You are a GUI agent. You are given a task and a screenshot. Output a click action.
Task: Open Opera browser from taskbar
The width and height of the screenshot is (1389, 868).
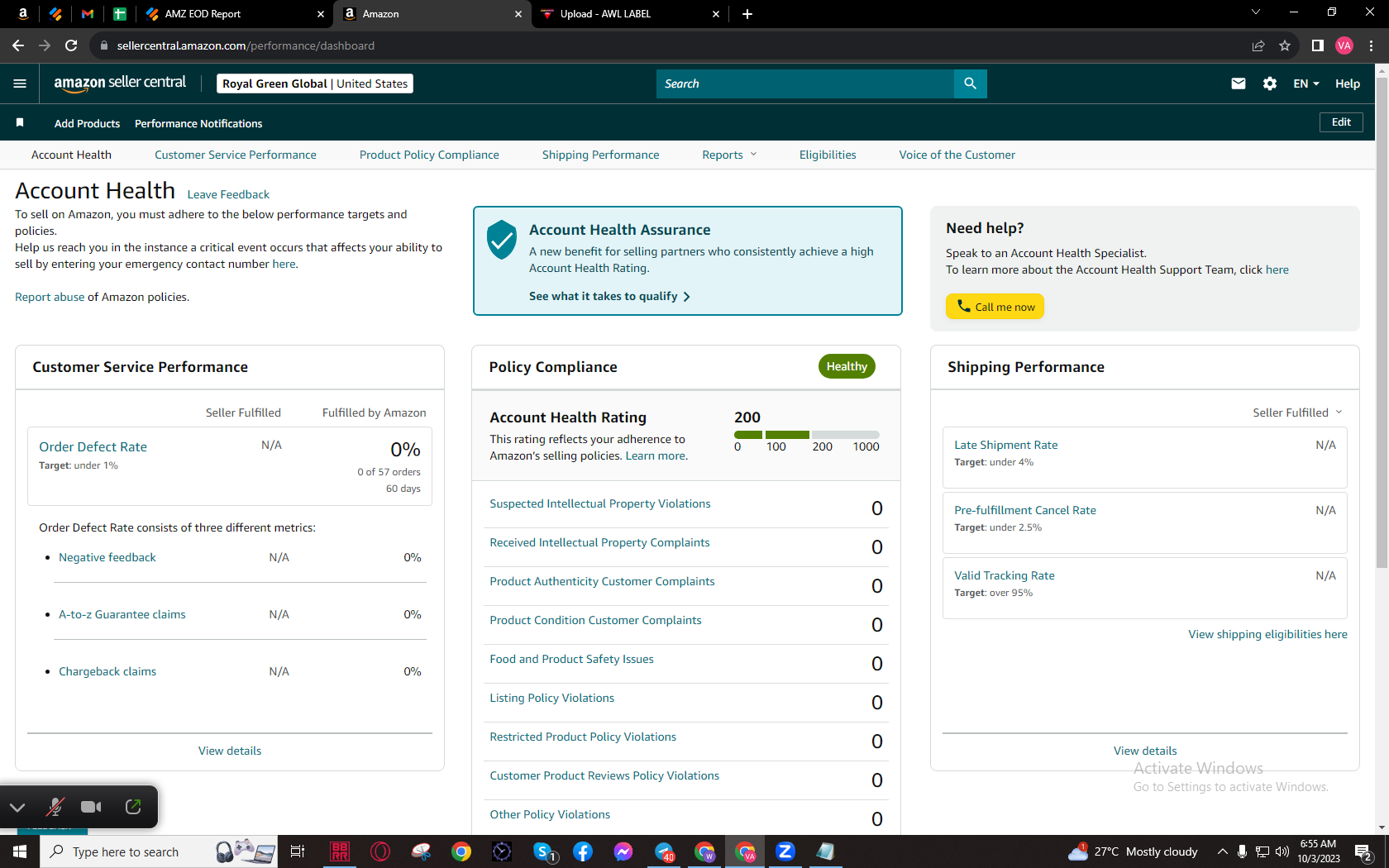pos(380,851)
